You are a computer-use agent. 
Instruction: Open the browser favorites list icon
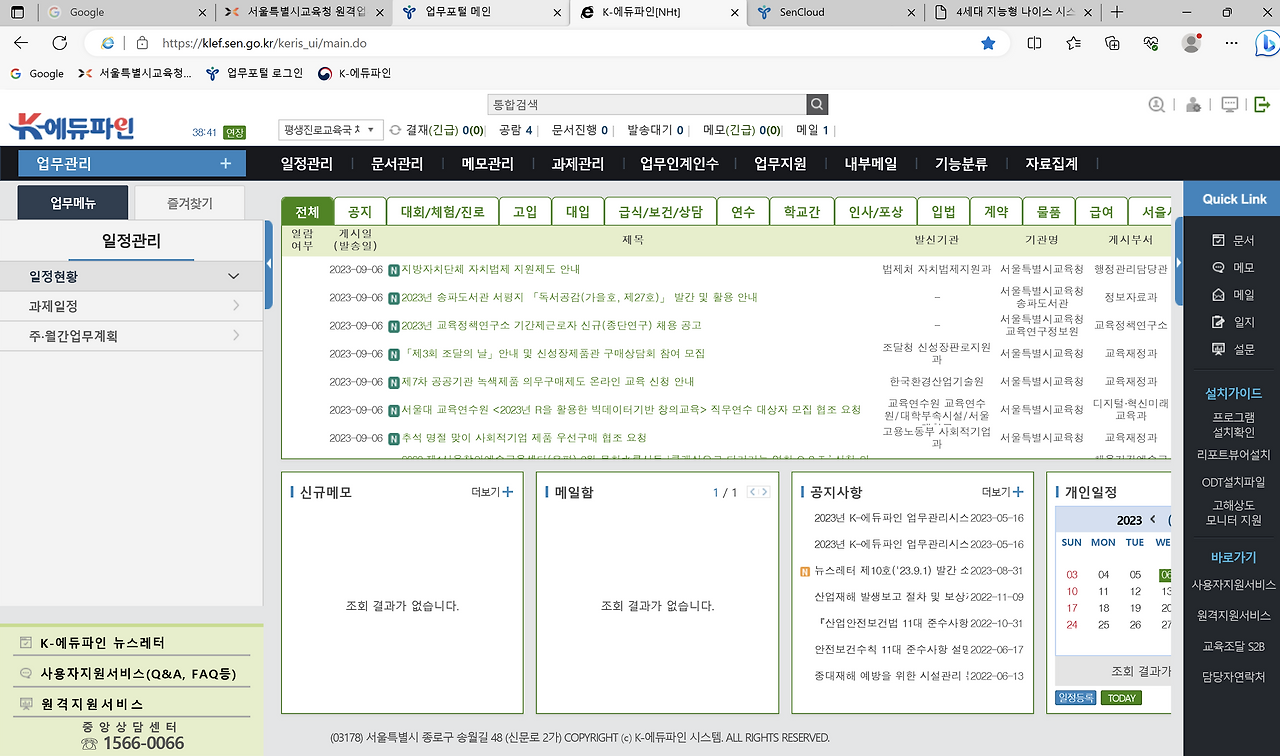[x=1074, y=43]
